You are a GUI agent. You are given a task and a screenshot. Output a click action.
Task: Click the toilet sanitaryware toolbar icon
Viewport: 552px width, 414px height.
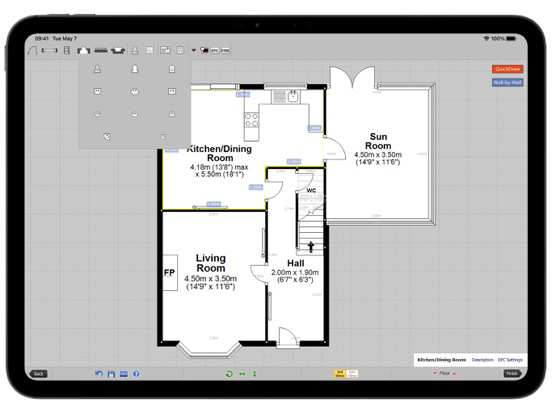click(x=134, y=51)
